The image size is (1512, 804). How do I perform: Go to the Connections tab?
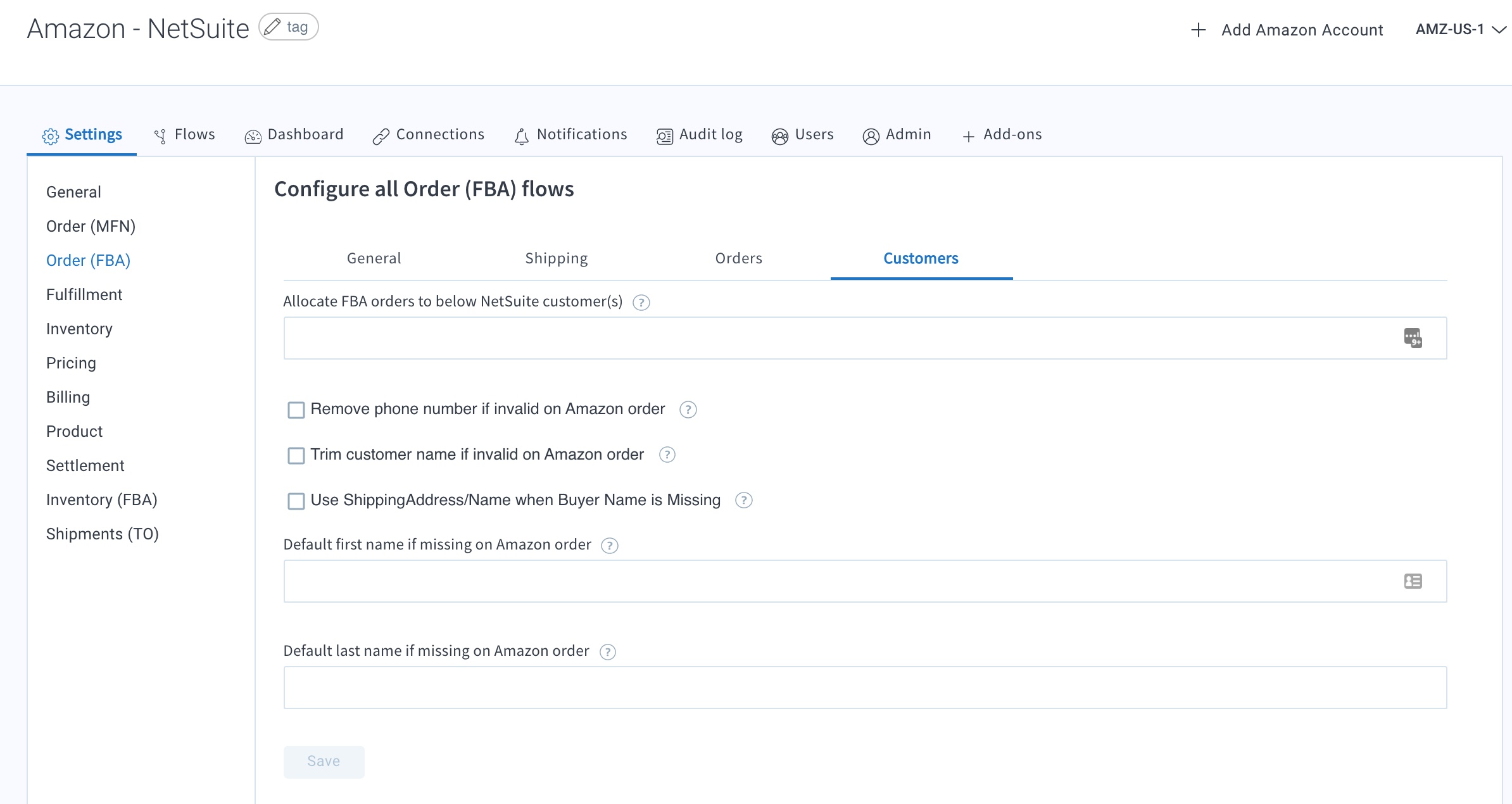tap(429, 135)
